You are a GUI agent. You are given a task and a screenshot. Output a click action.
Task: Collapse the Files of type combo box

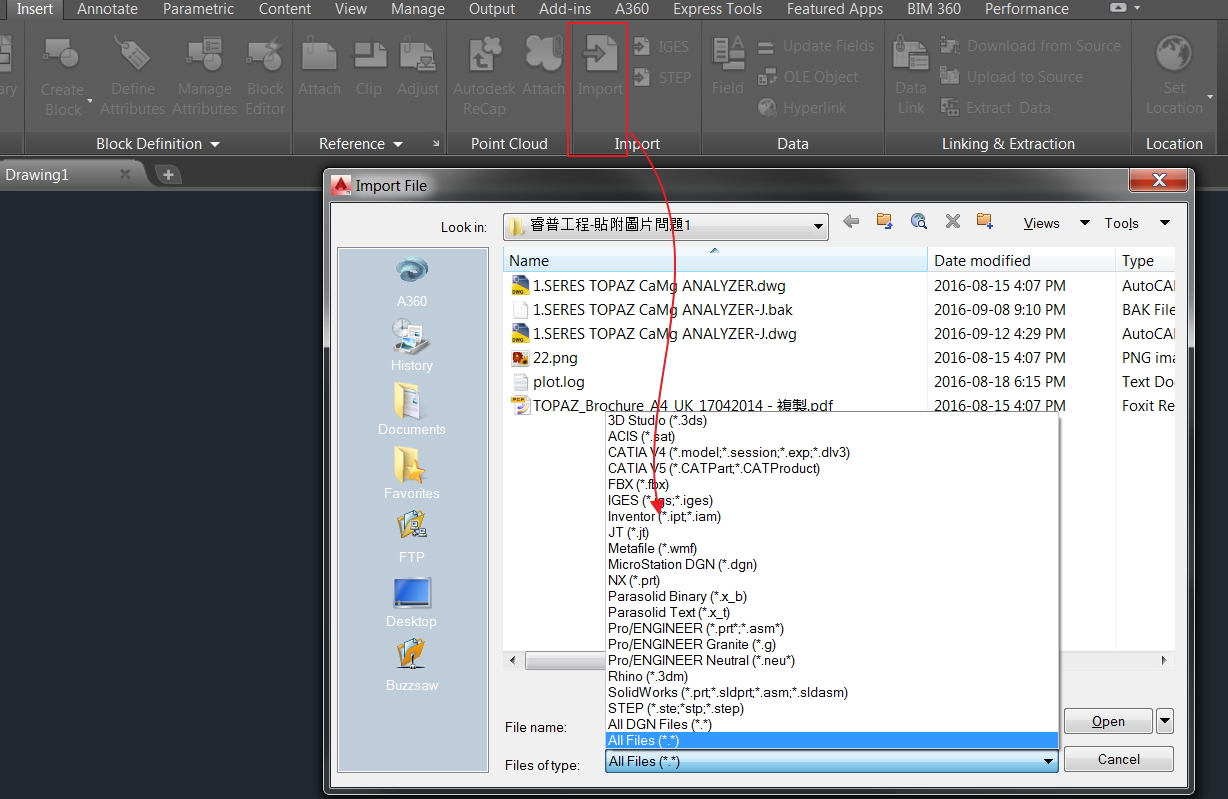[1049, 761]
